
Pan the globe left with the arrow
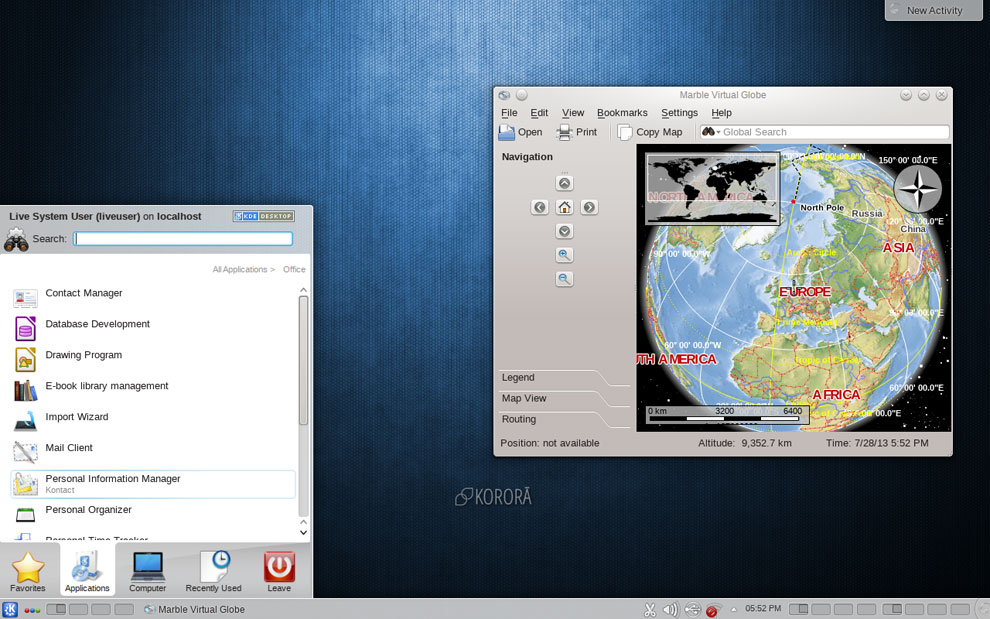pyautogui.click(x=540, y=207)
